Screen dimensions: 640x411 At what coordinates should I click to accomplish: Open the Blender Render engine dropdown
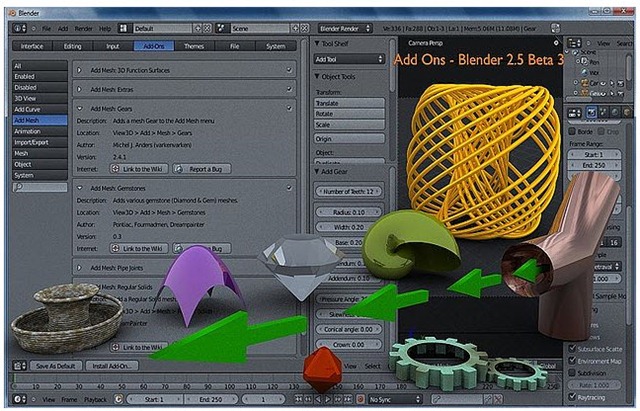coord(345,29)
